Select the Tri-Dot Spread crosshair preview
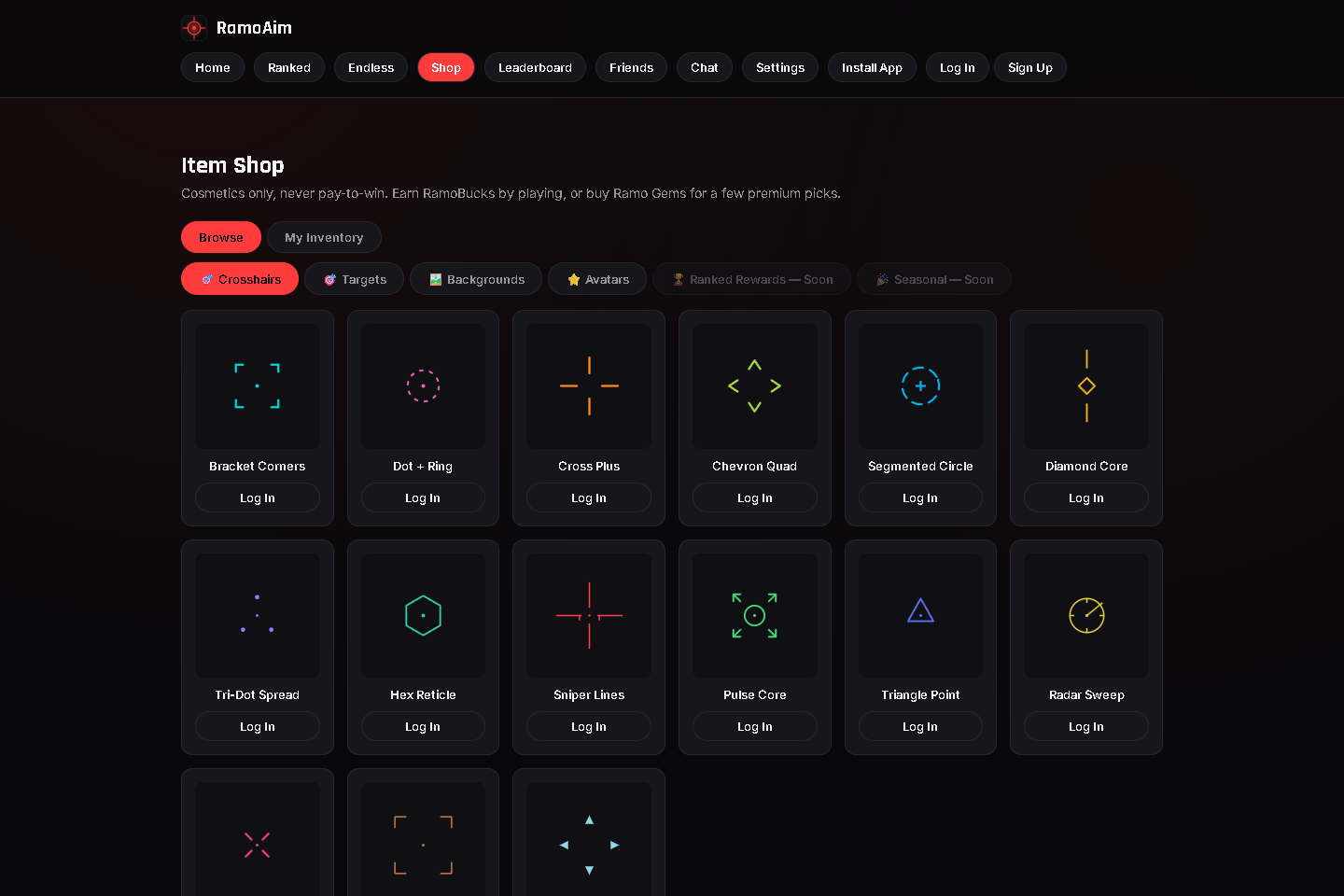The width and height of the screenshot is (1344, 896). 258,615
